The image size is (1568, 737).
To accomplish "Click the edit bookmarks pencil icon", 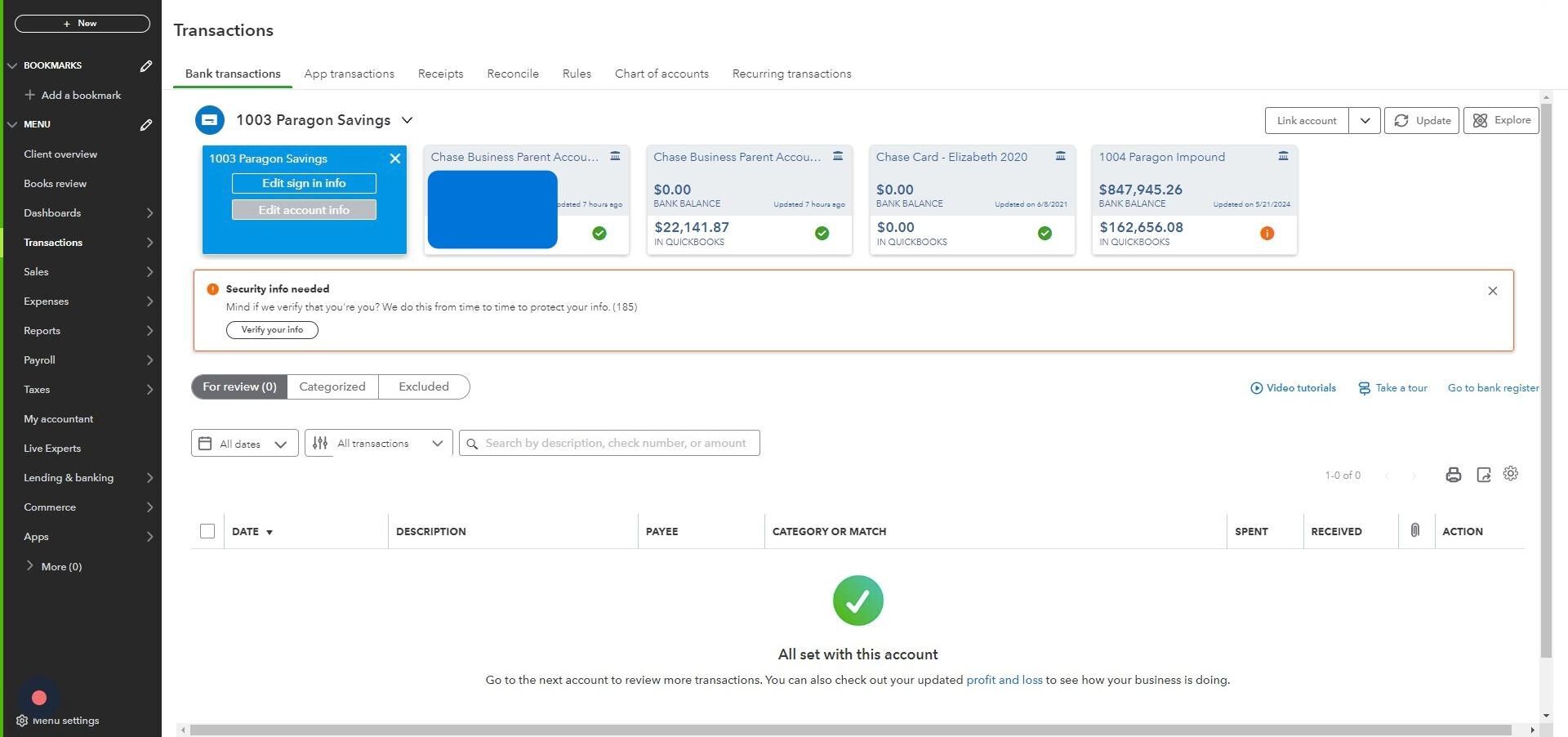I will (x=146, y=66).
